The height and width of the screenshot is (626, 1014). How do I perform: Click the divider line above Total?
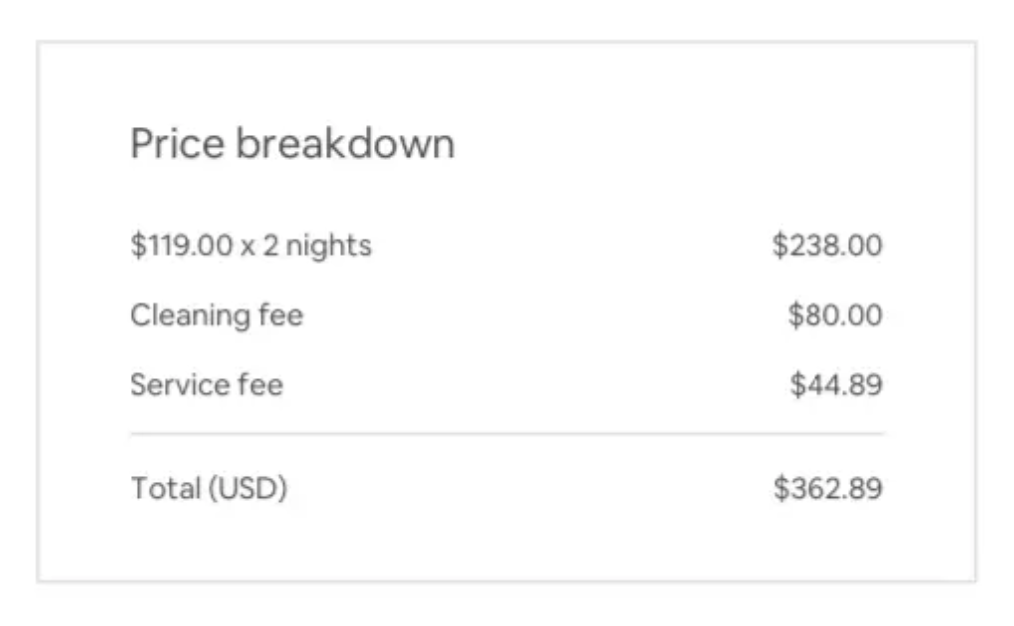[507, 434]
